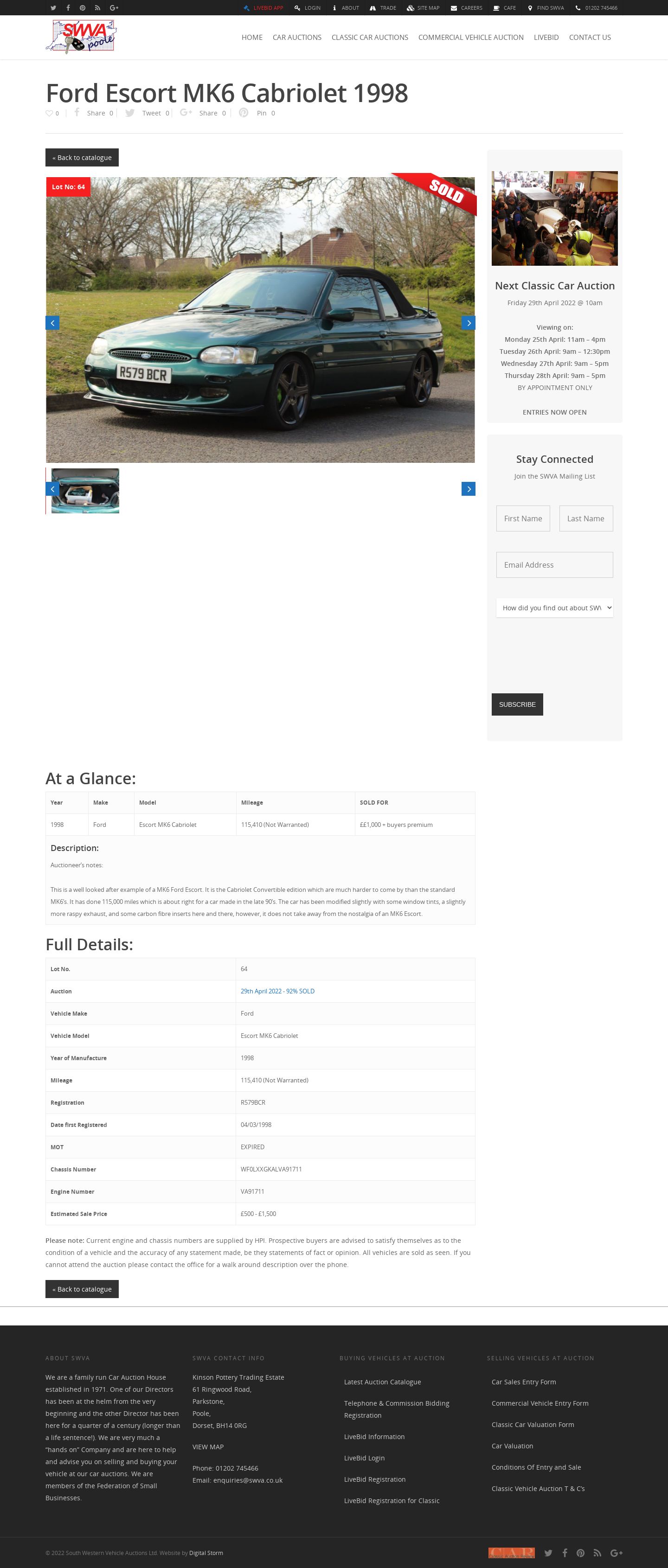Show the next main photo with right arrow
The image size is (668, 1568).
point(468,323)
